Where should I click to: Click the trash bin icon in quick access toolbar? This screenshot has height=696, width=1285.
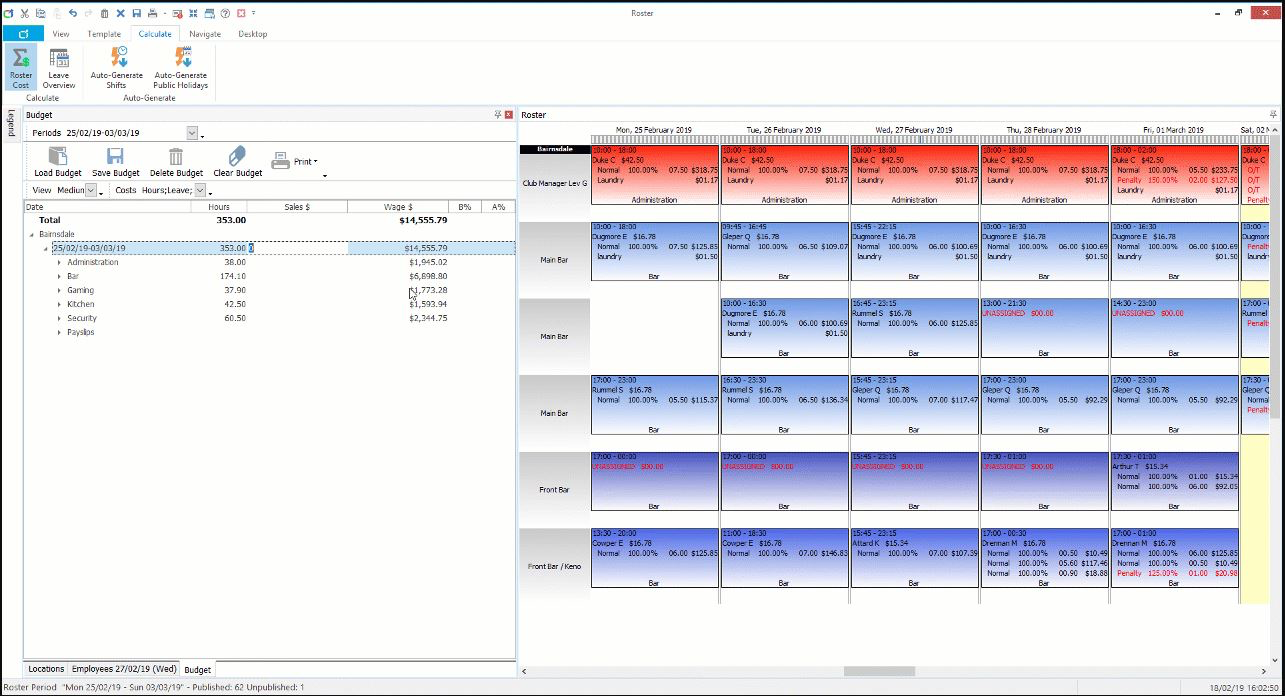point(105,13)
